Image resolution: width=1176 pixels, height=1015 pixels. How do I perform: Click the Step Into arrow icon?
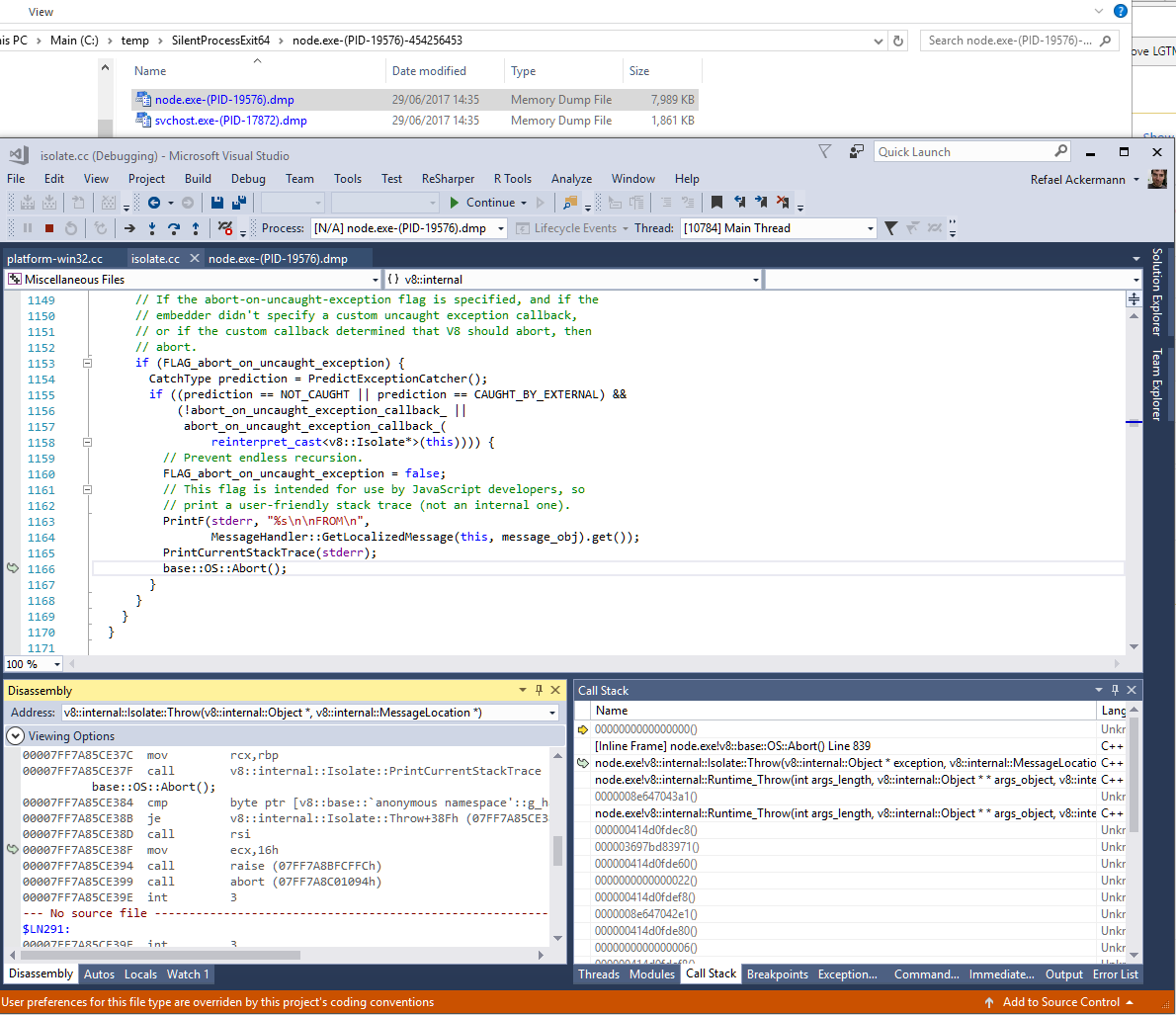(152, 228)
